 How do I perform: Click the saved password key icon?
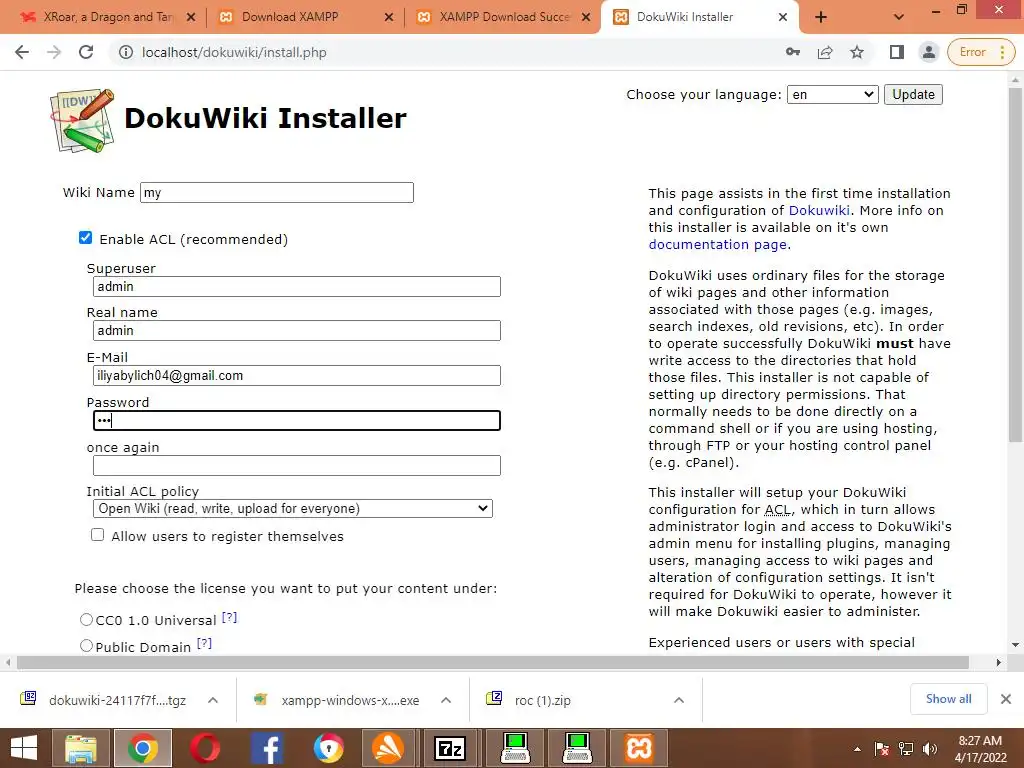[x=793, y=52]
